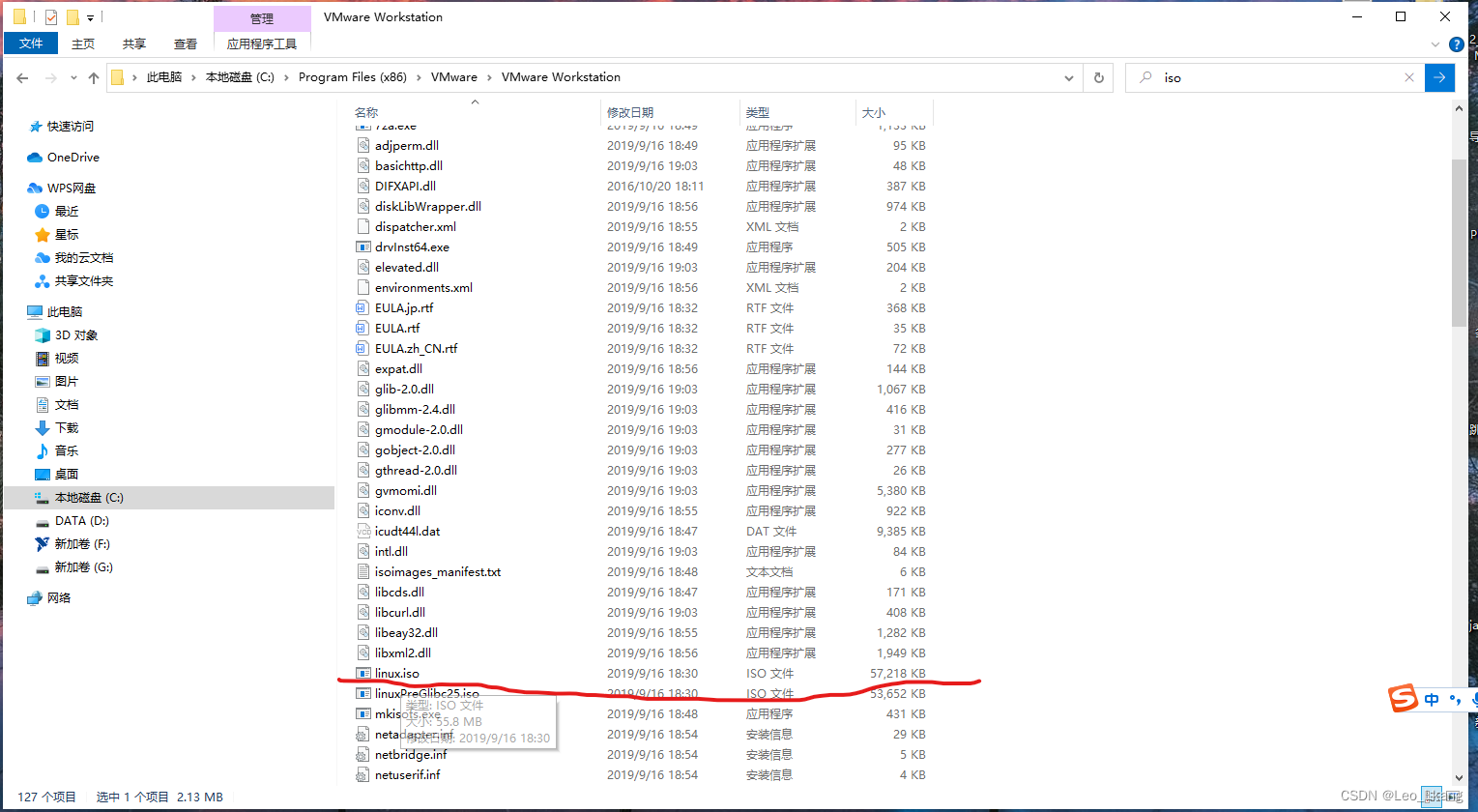
Task: Expand address bar history dropdown
Action: point(1069,77)
